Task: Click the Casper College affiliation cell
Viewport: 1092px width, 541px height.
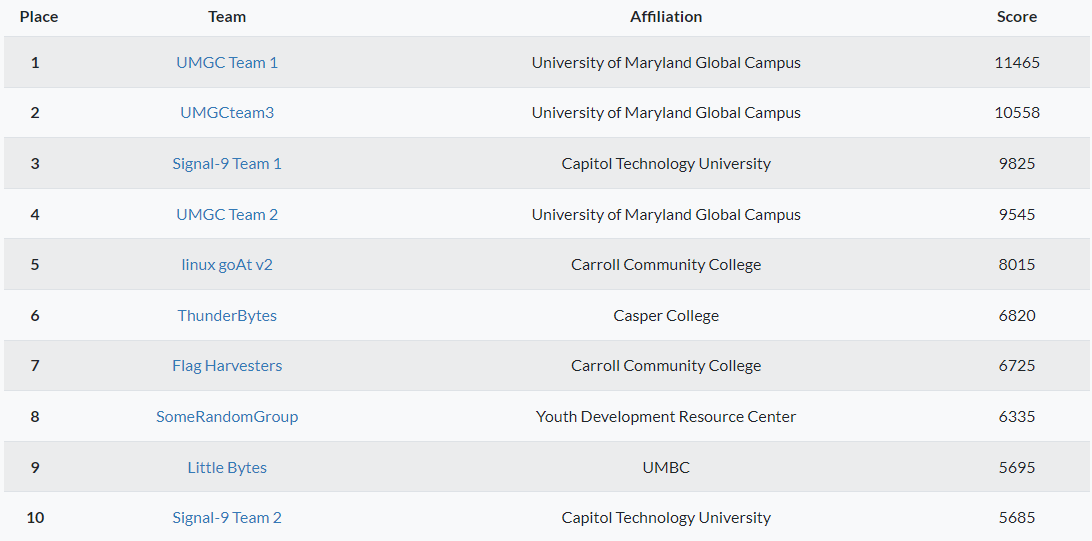Action: coord(666,315)
